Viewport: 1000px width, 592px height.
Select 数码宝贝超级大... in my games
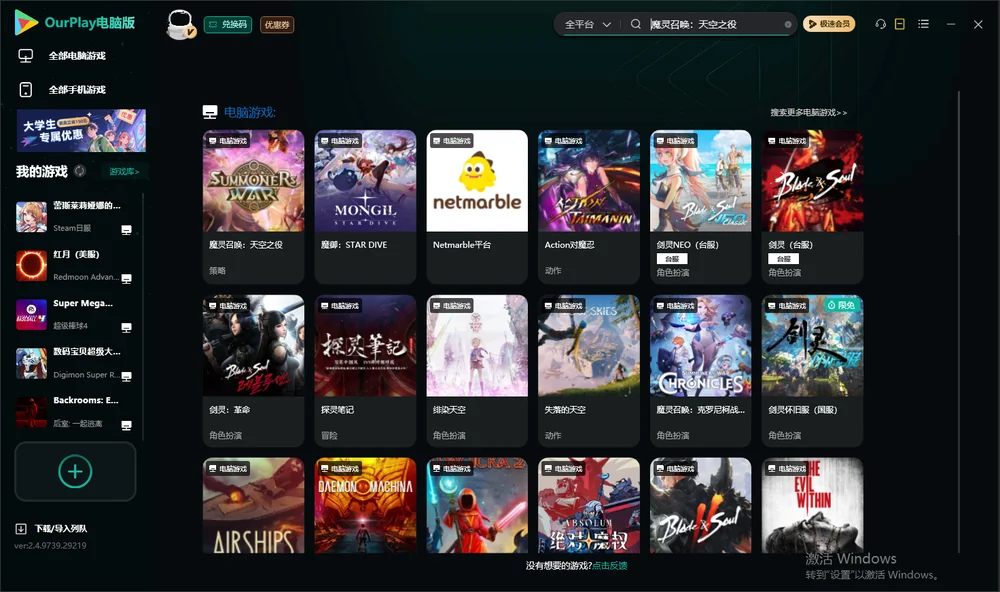75,363
